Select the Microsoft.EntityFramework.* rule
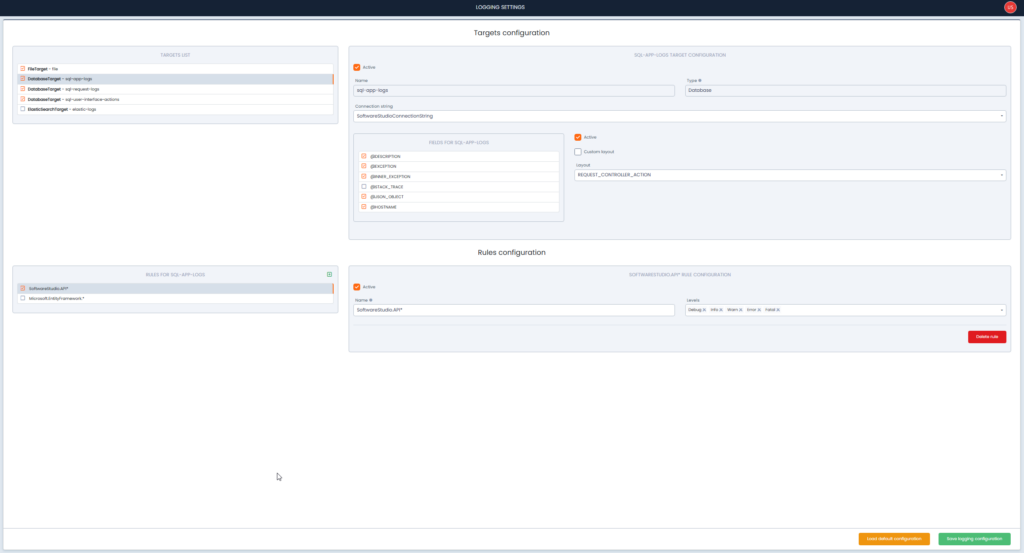1024x553 pixels. [x=60, y=298]
